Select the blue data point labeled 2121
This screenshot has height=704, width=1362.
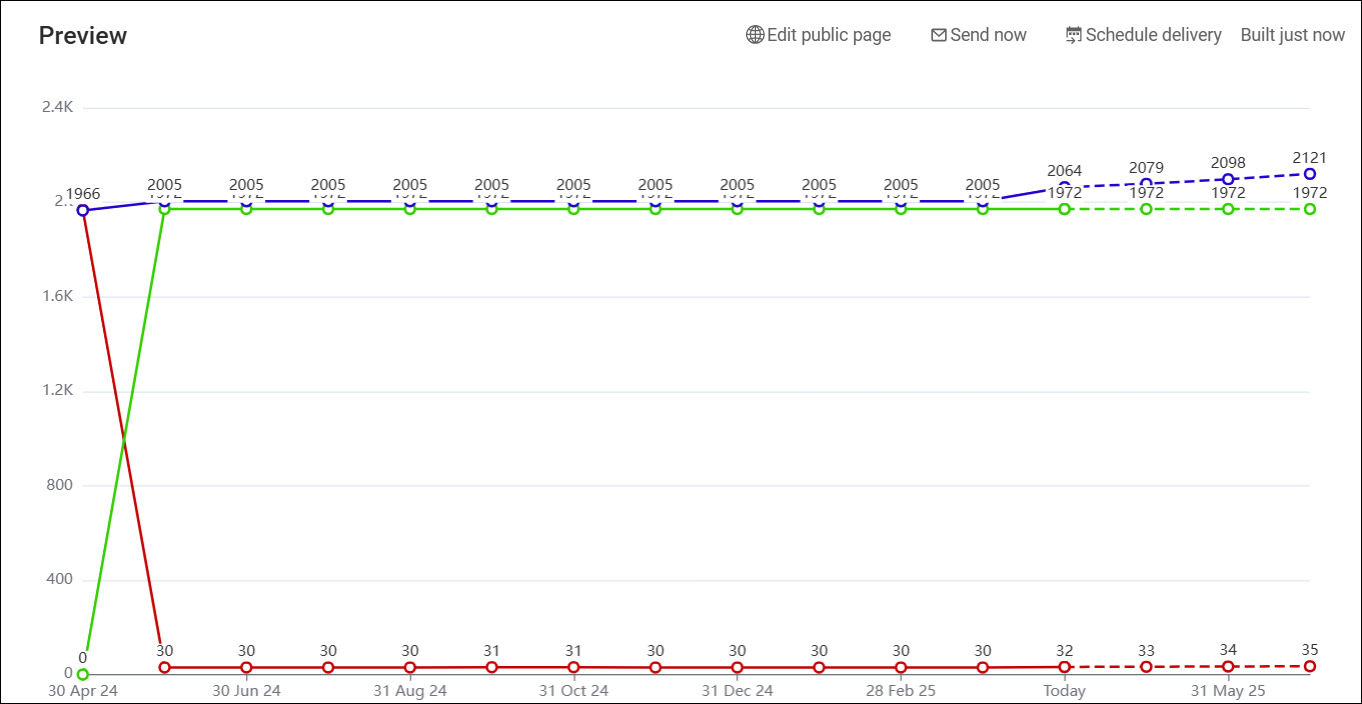coord(1309,174)
